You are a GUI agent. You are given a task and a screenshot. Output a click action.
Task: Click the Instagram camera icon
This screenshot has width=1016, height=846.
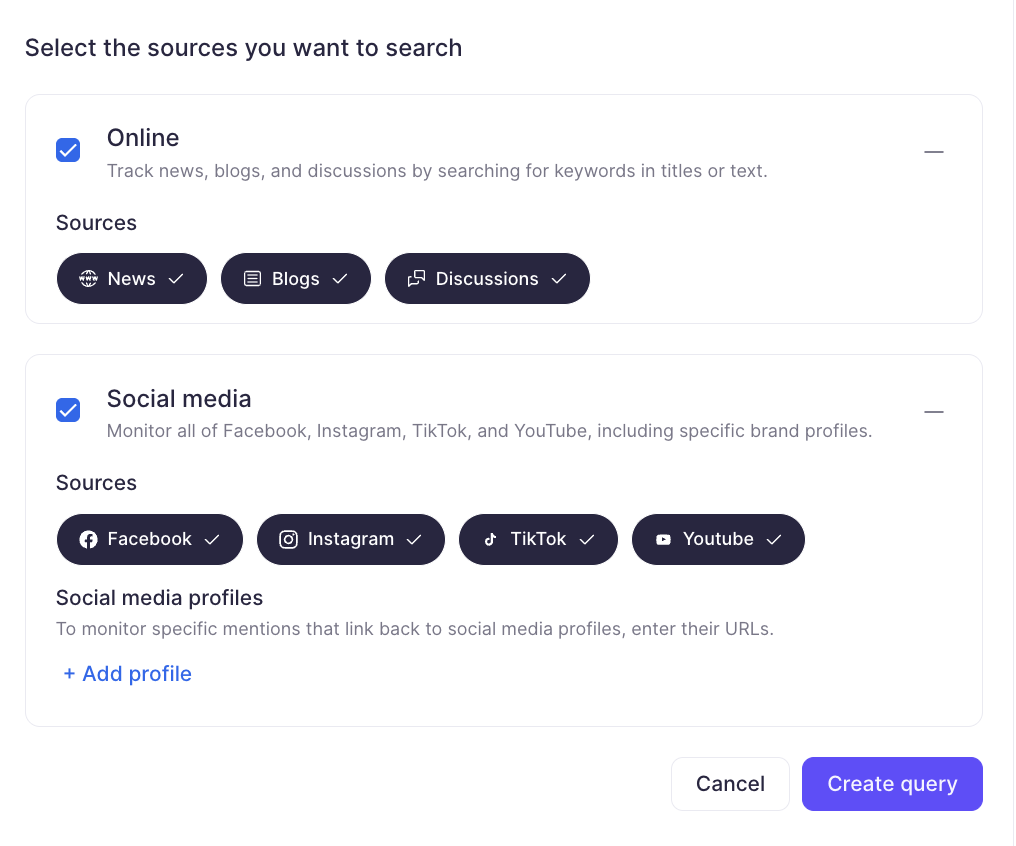288,539
